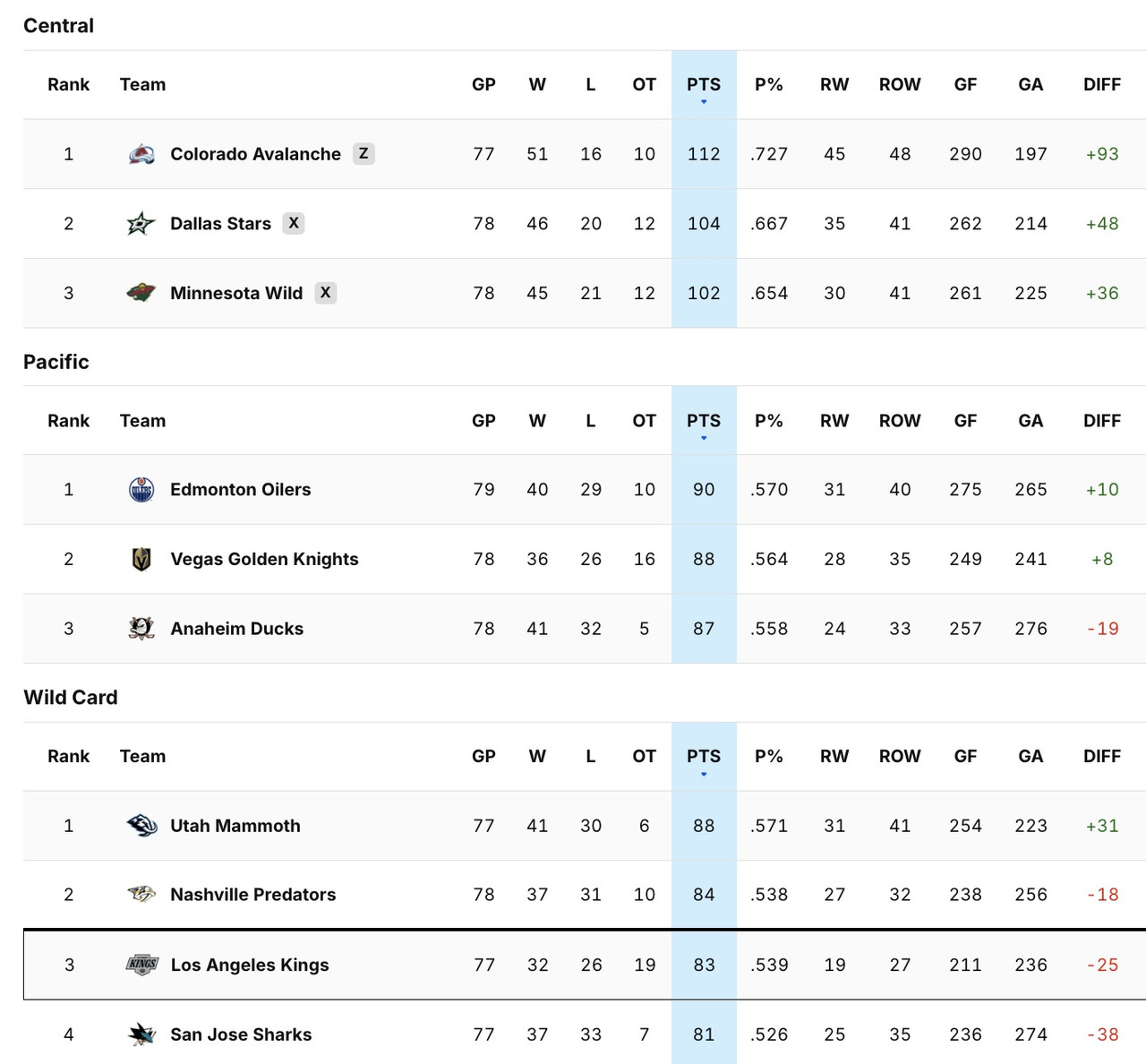The width and height of the screenshot is (1146, 1064).
Task: Select the Dallas Stars logo
Action: (143, 223)
